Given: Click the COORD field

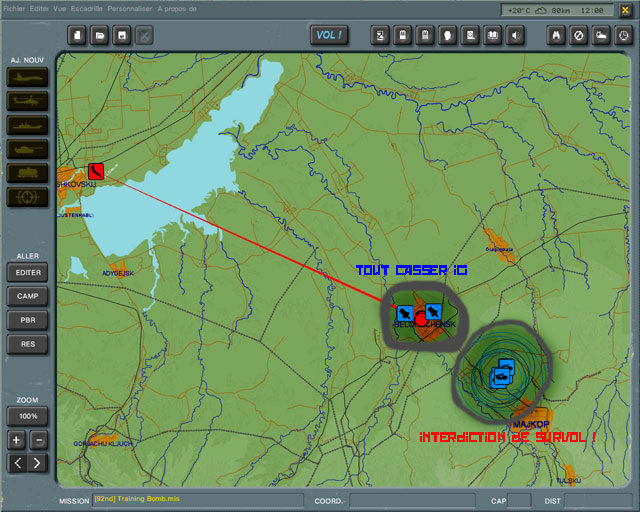Looking at the screenshot, I should click(412, 500).
